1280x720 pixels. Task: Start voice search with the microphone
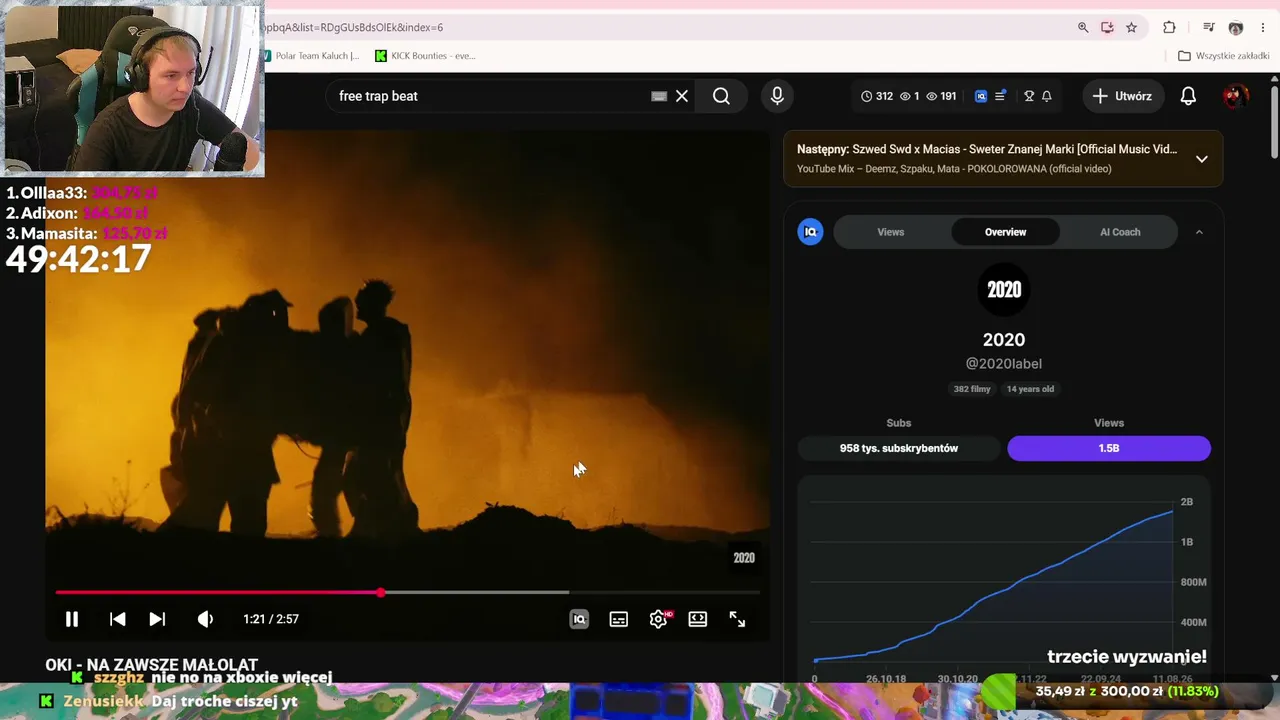pyautogui.click(x=777, y=96)
